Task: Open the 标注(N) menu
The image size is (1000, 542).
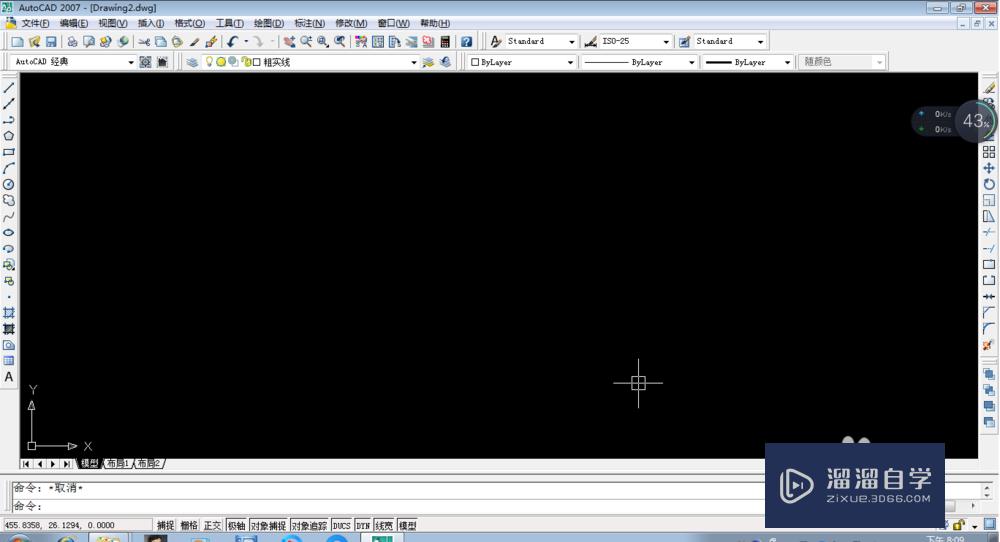Action: (309, 23)
